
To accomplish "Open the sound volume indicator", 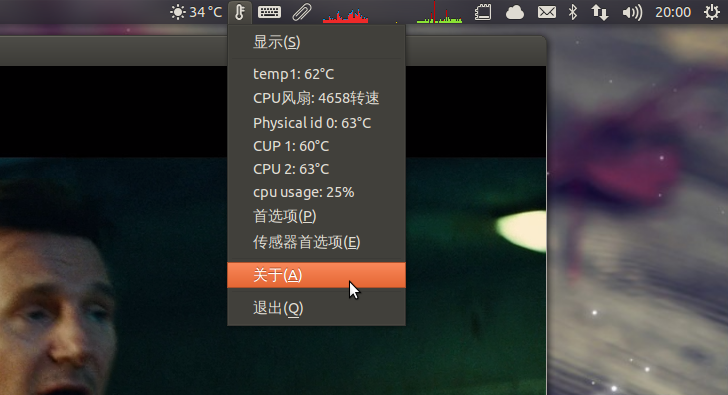I will (x=632, y=13).
